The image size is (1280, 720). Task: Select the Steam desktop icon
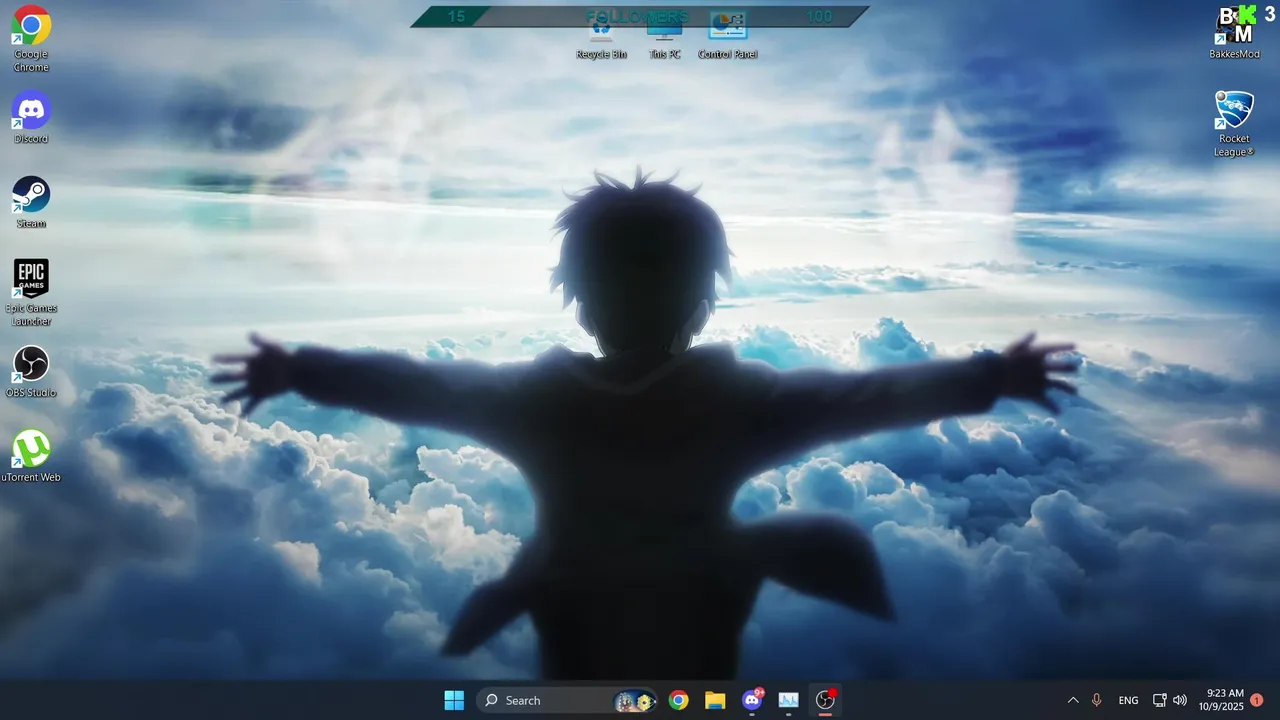point(31,202)
